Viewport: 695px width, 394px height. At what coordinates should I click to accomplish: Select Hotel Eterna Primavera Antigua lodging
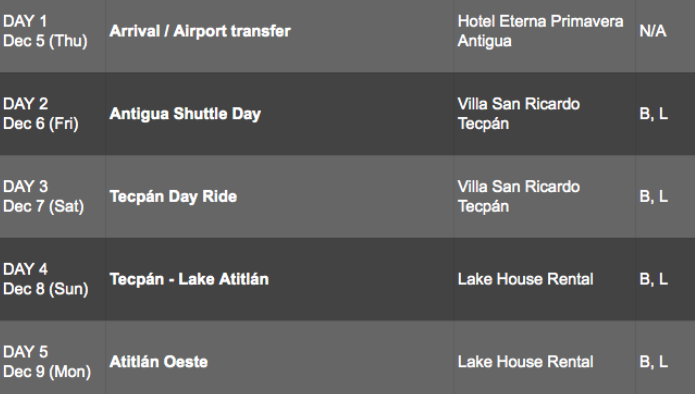(540, 31)
